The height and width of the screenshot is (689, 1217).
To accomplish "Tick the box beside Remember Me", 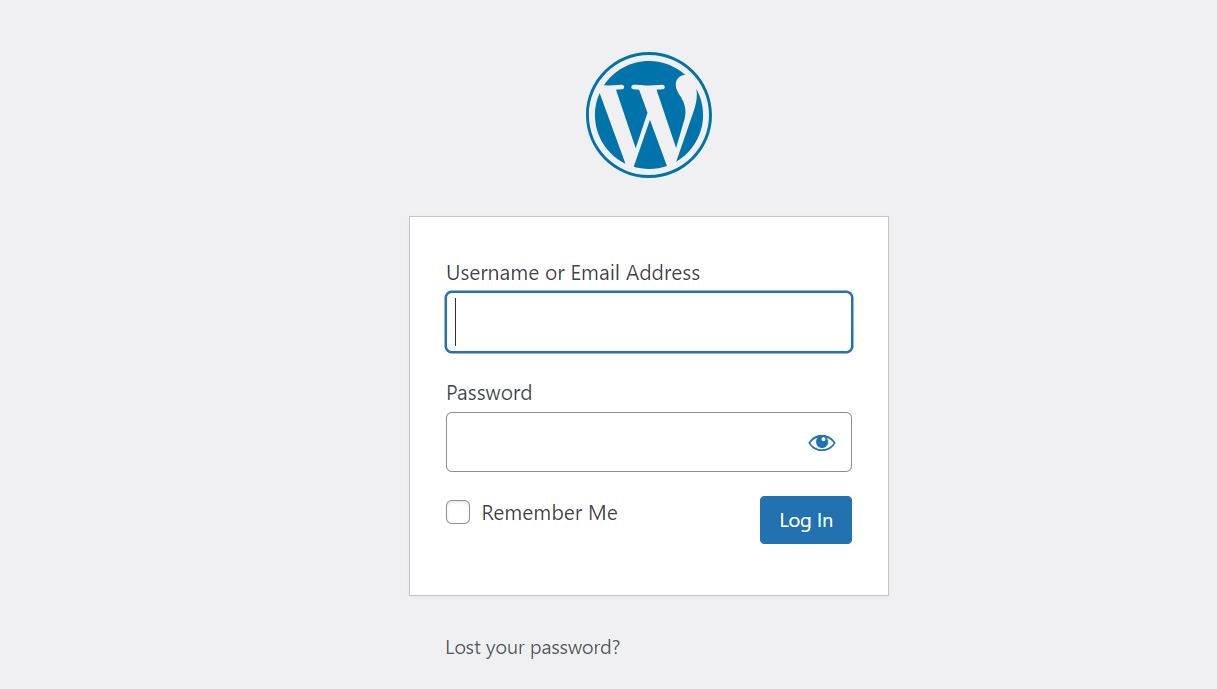I will tap(458, 513).
